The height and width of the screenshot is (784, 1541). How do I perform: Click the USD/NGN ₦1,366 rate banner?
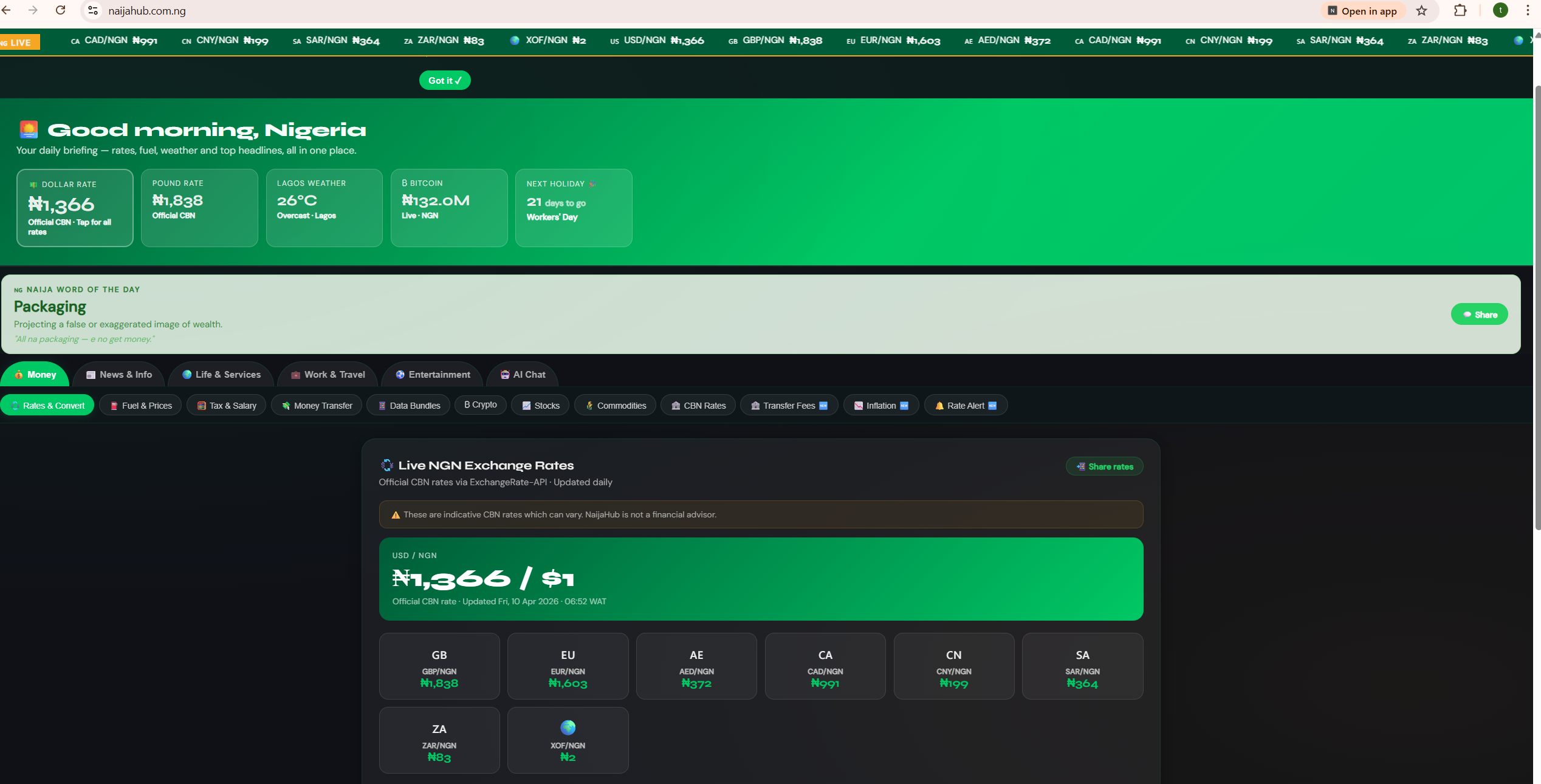[x=761, y=579]
